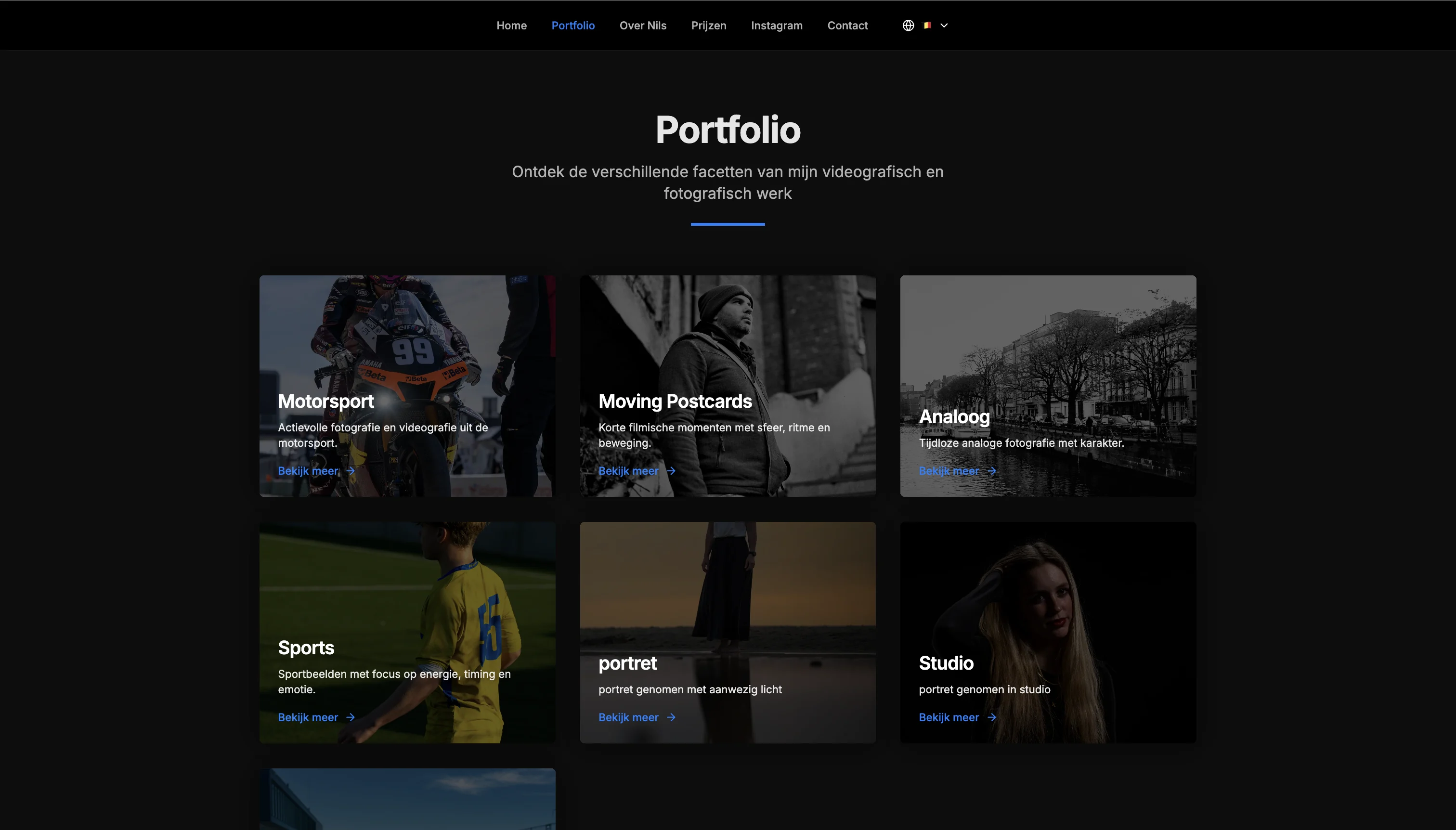Image resolution: width=1456 pixels, height=830 pixels.
Task: Click arrow icon on Moving Postcards card
Action: (671, 471)
